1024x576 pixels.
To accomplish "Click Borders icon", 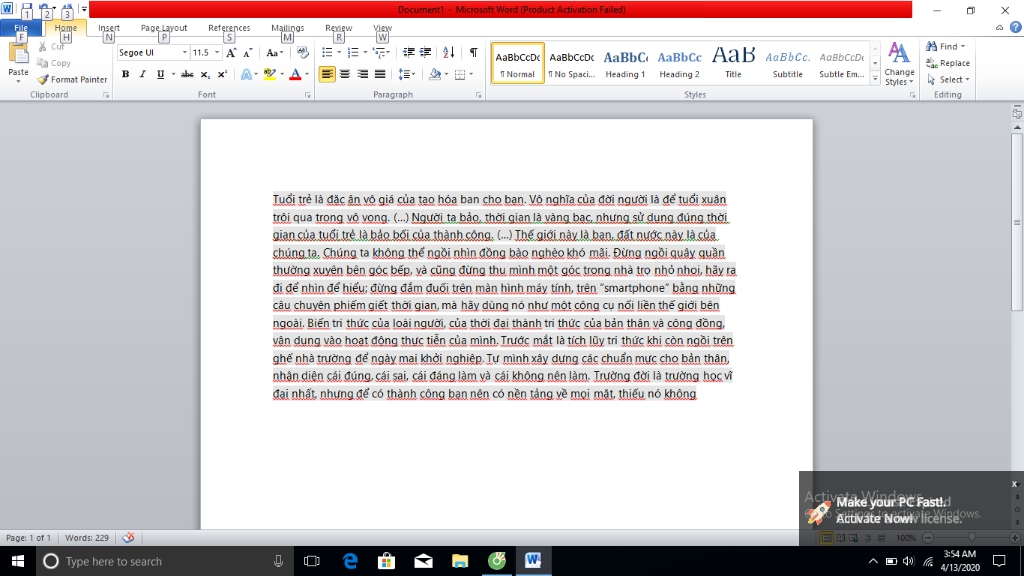I will pos(460,74).
